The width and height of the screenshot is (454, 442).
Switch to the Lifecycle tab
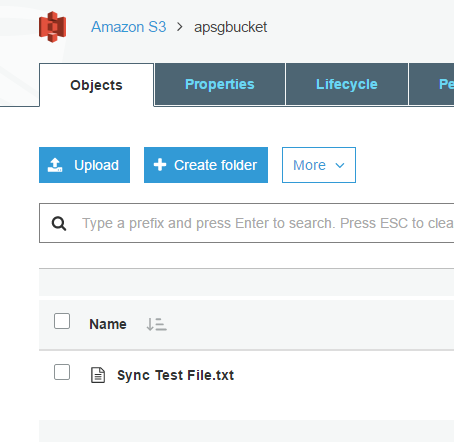(x=347, y=84)
